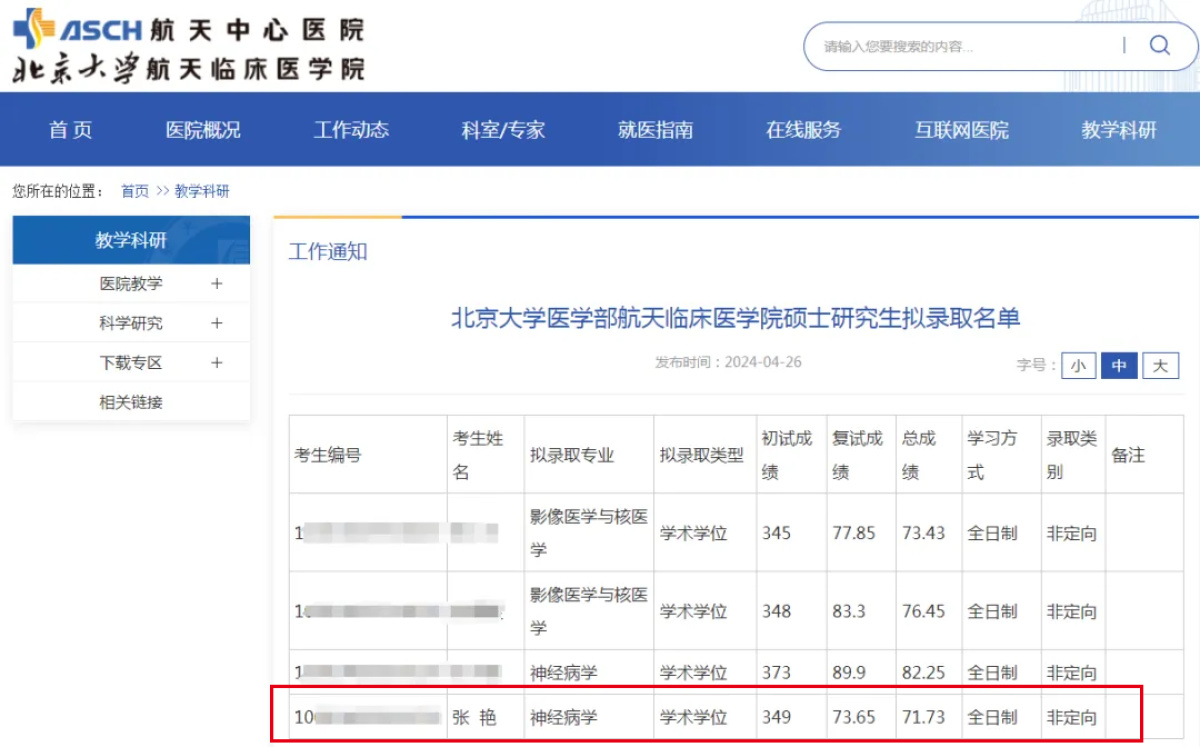Open 工作动态 navigation menu
Viewport: 1200px width, 747px height.
[x=351, y=130]
